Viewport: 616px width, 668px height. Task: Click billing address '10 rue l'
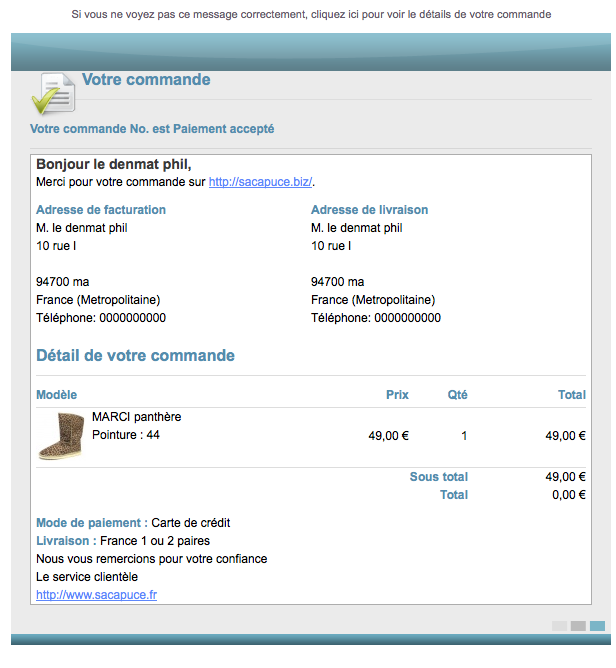point(56,246)
